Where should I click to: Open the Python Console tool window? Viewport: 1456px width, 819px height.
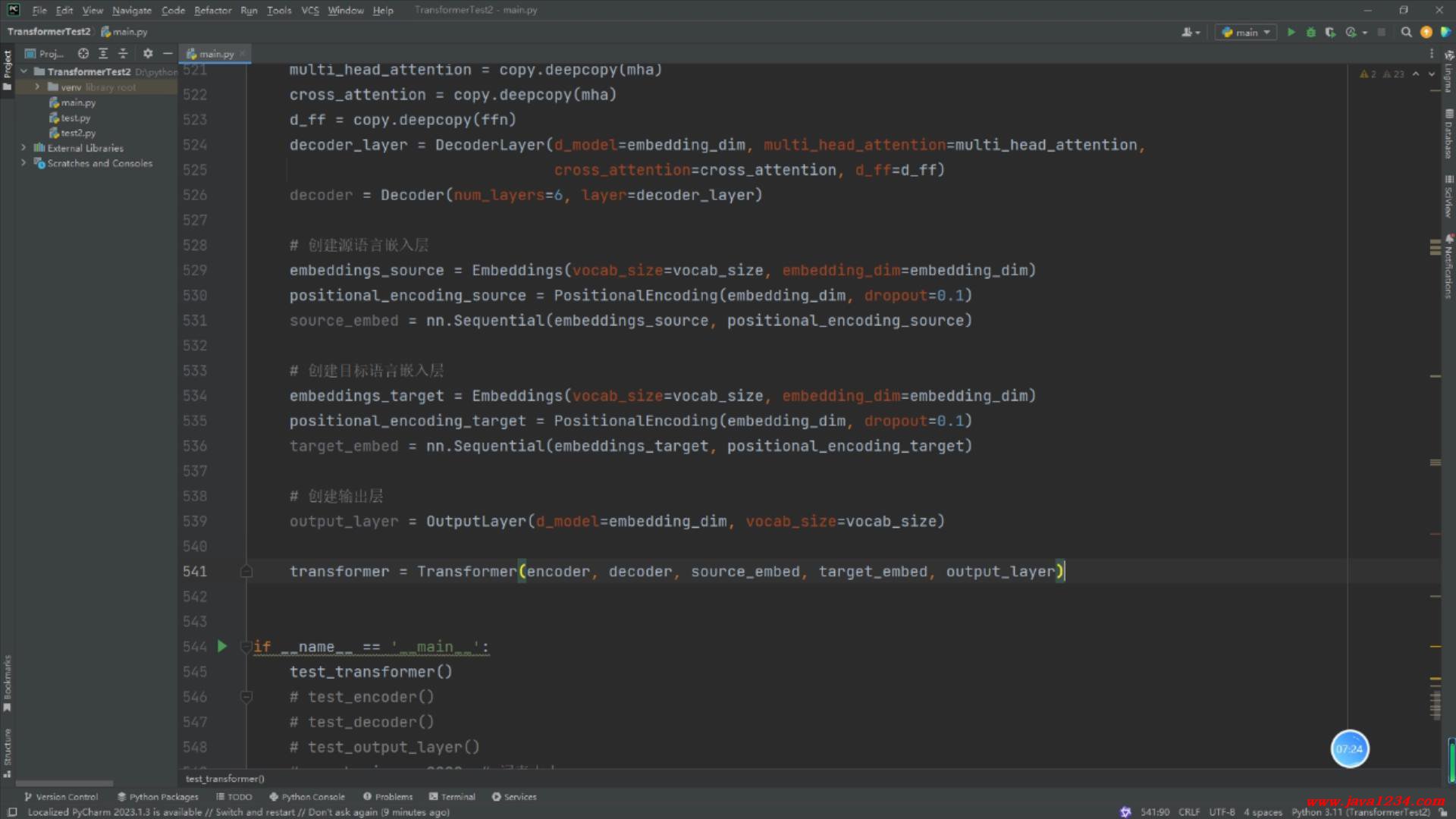tap(307, 796)
